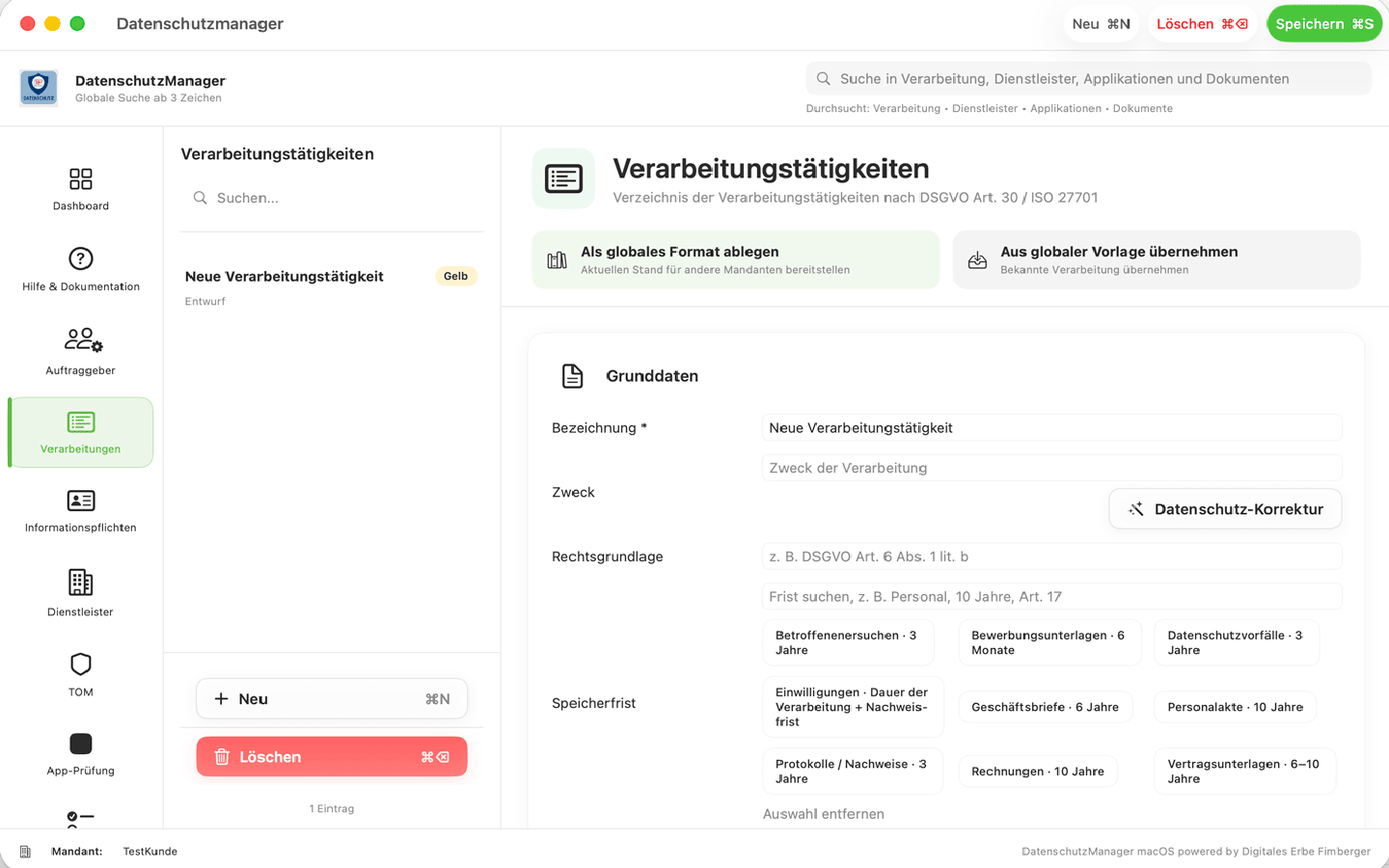Click the Entwurf status text
Screen dimensions: 1389x868
pos(205,302)
